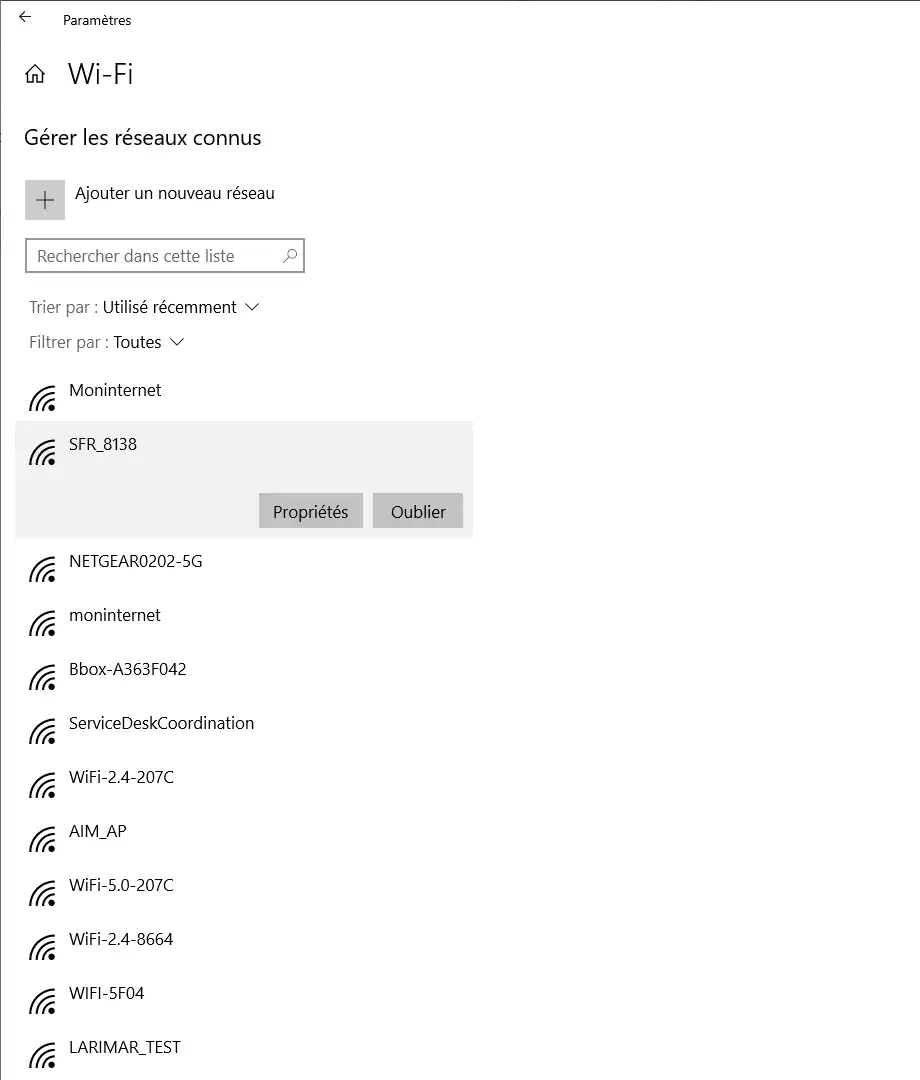This screenshot has width=920, height=1080.
Task: Open Propriétés for SFR_8138
Action: tap(311, 511)
